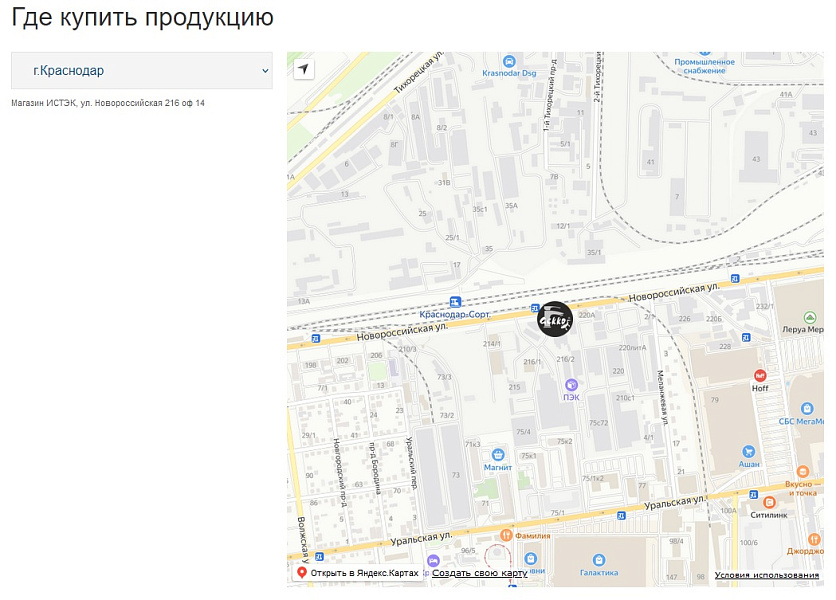Image resolution: width=836 pixels, height=600 pixels.
Task: Click the Галактика shopping icon
Action: (x=599, y=561)
